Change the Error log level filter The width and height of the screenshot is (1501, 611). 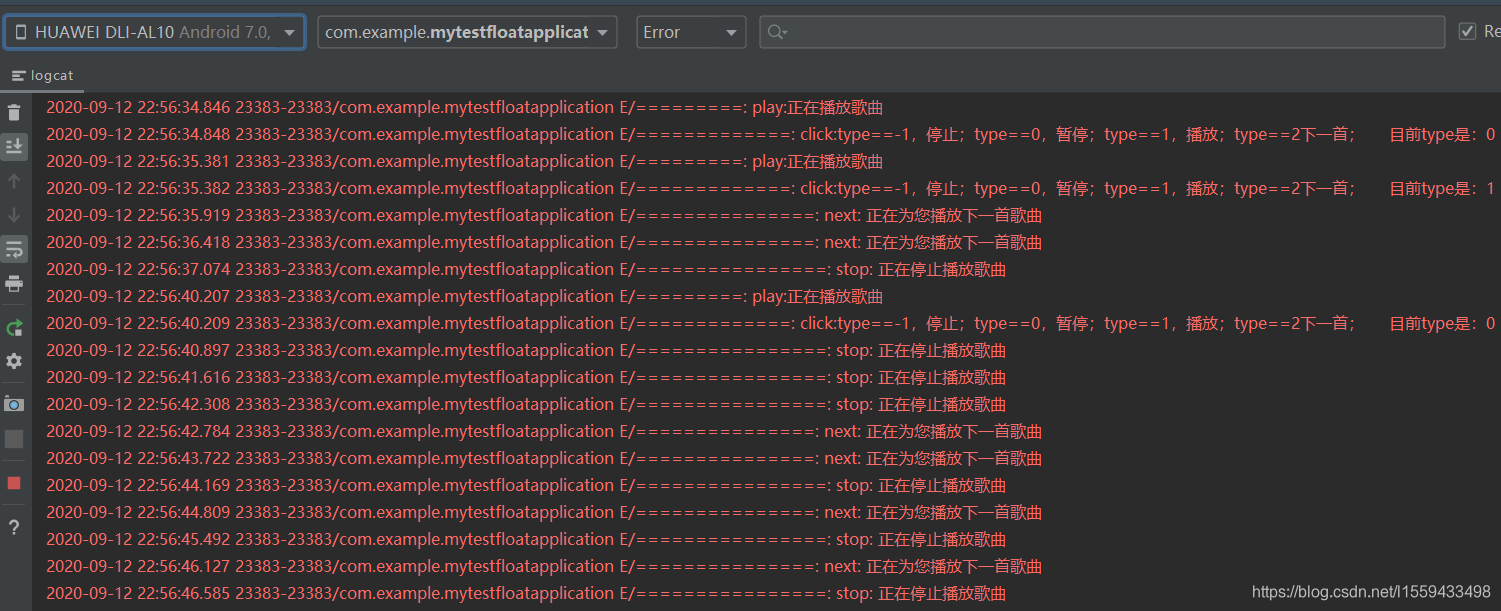click(x=690, y=31)
